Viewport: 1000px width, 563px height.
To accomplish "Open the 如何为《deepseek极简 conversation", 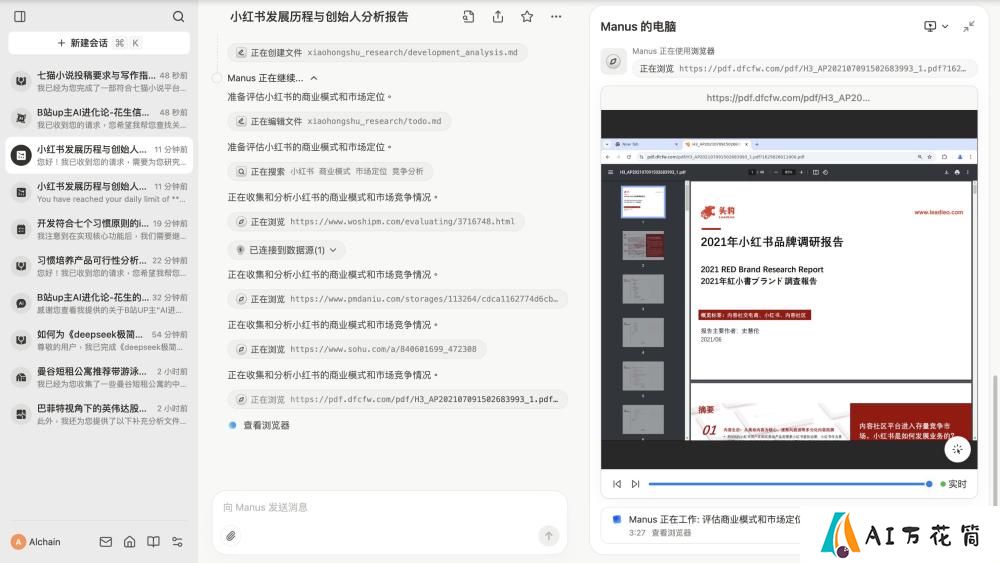I will tap(99, 340).
